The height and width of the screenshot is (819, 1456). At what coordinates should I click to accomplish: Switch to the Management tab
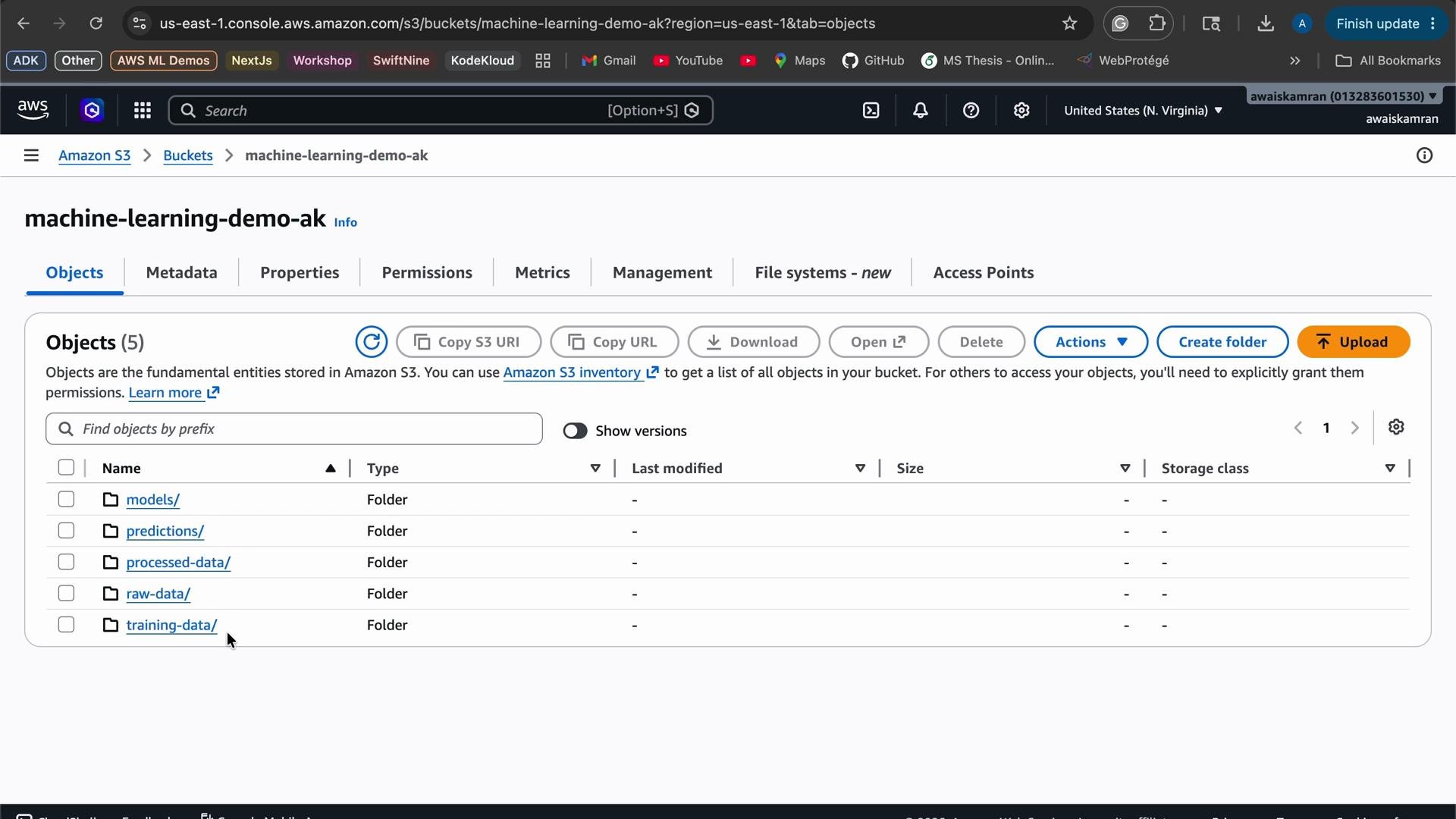pos(662,273)
